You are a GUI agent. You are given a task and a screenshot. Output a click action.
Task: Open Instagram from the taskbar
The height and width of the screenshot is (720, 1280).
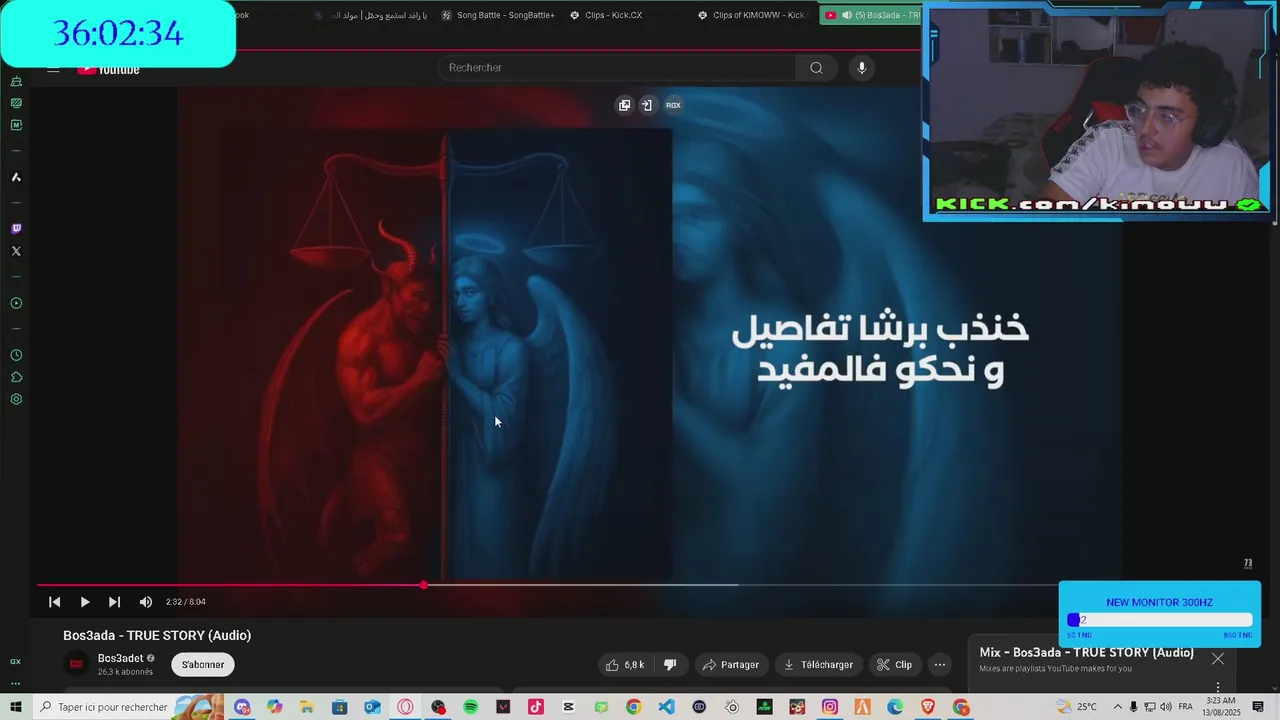[829, 707]
